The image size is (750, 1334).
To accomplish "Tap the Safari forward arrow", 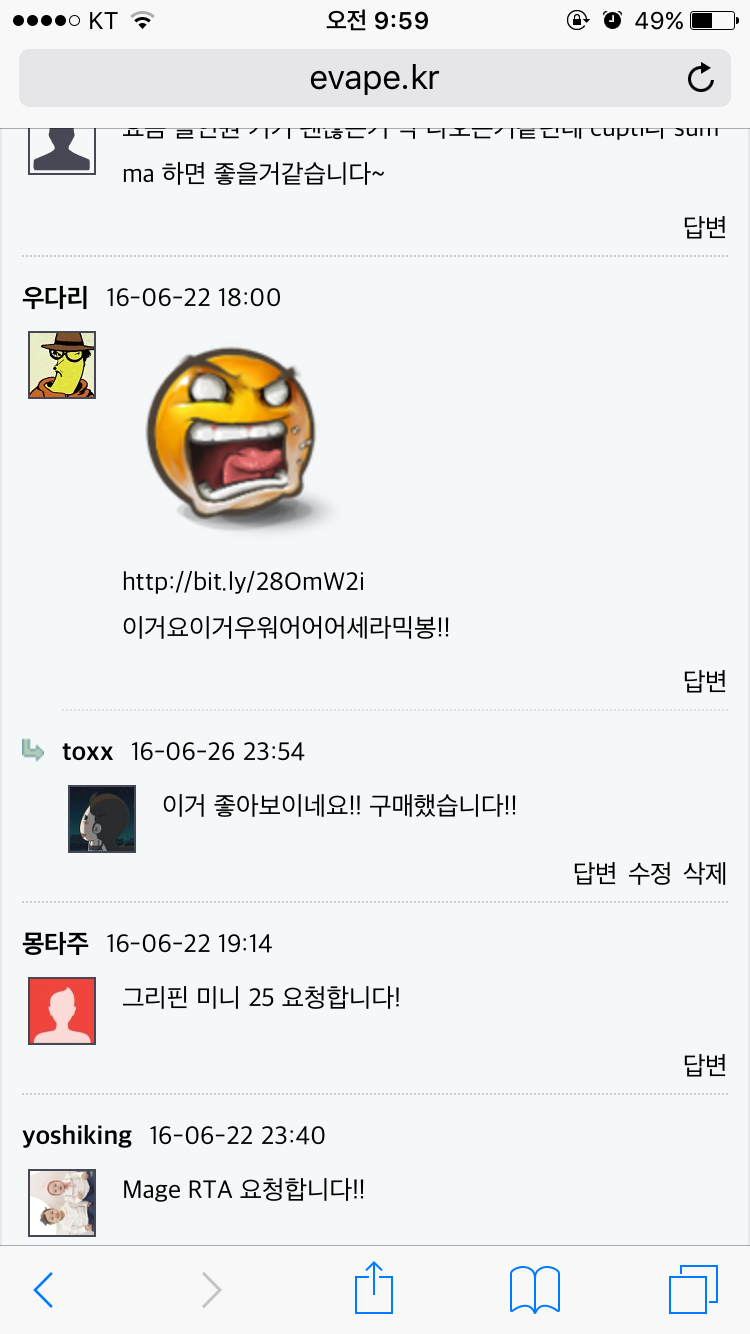I will pyautogui.click(x=210, y=1290).
